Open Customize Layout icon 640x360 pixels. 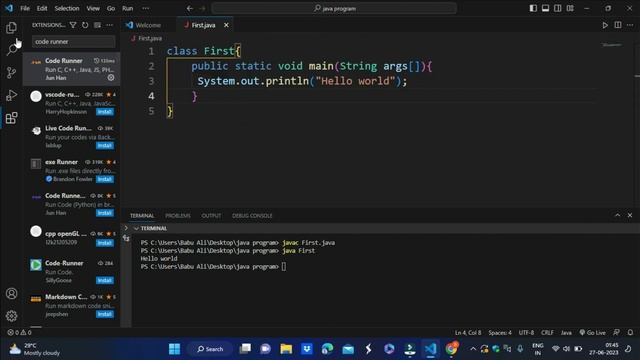tap(570, 8)
